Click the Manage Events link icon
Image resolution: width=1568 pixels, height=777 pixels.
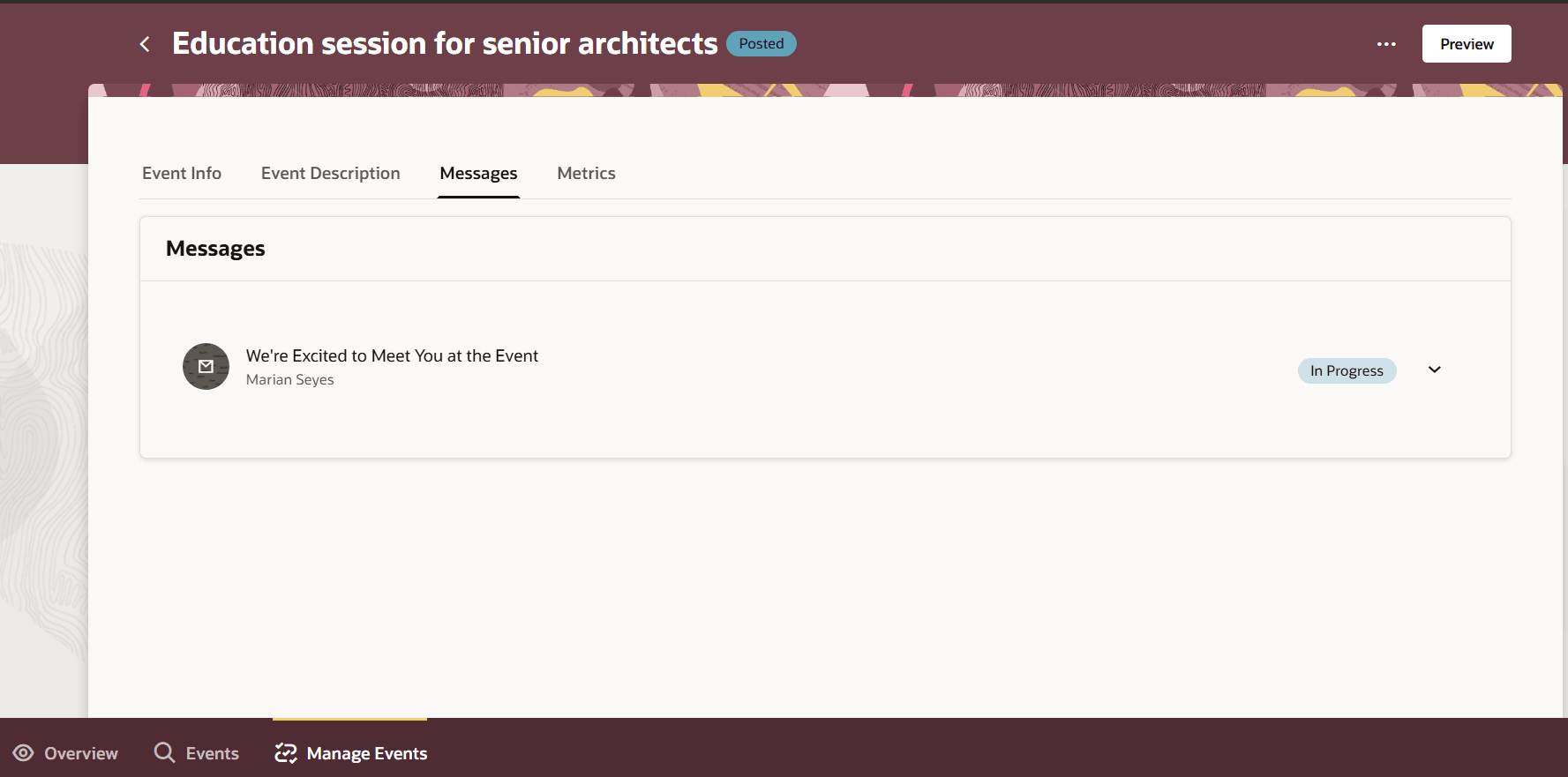(x=286, y=753)
